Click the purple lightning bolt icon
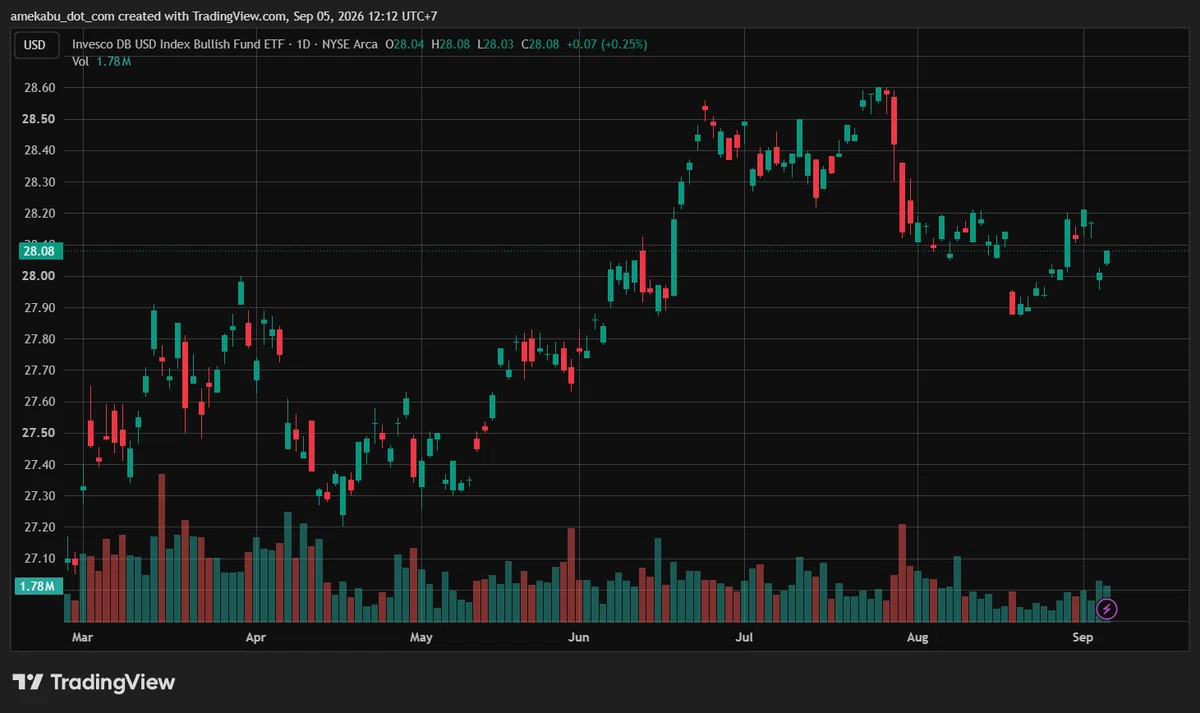This screenshot has width=1200, height=713. pyautogui.click(x=1106, y=608)
